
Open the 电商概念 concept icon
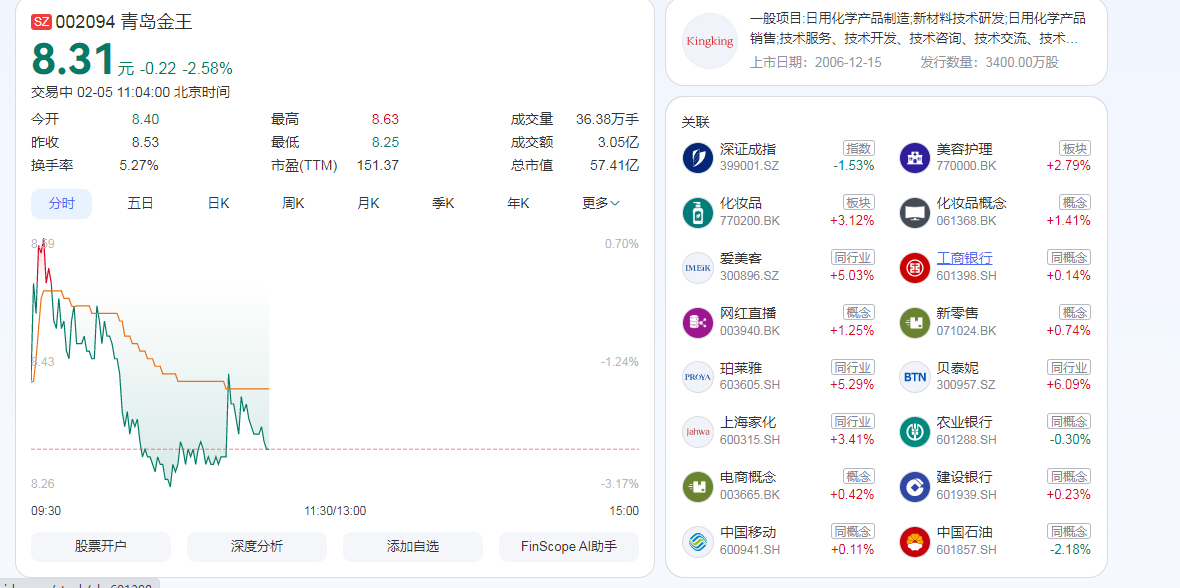(698, 487)
